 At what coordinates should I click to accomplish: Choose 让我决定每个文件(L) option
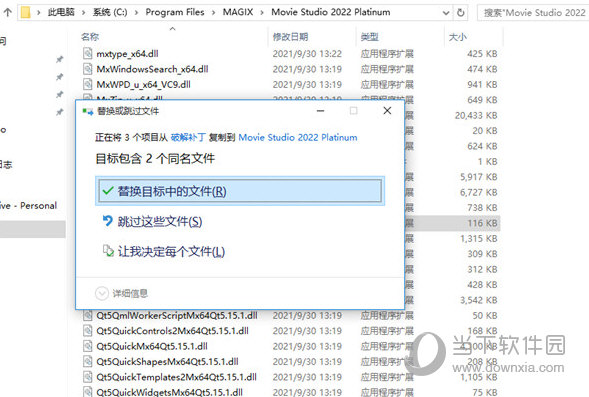(x=164, y=251)
